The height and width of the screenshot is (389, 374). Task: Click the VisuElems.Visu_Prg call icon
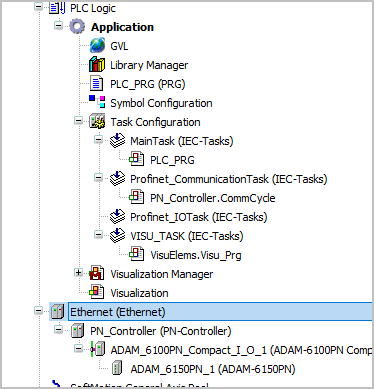[x=137, y=254]
